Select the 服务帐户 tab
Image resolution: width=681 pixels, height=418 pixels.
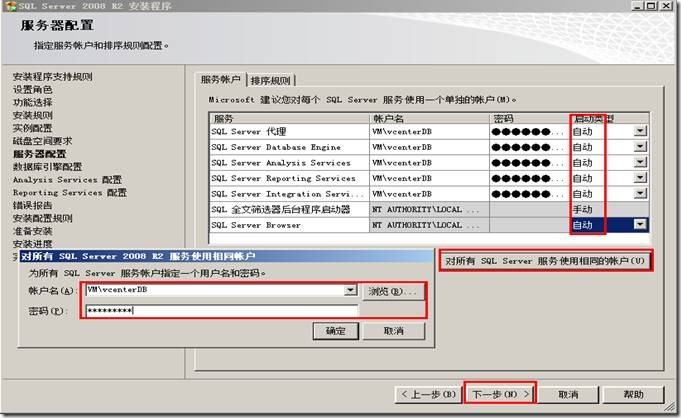tap(222, 79)
